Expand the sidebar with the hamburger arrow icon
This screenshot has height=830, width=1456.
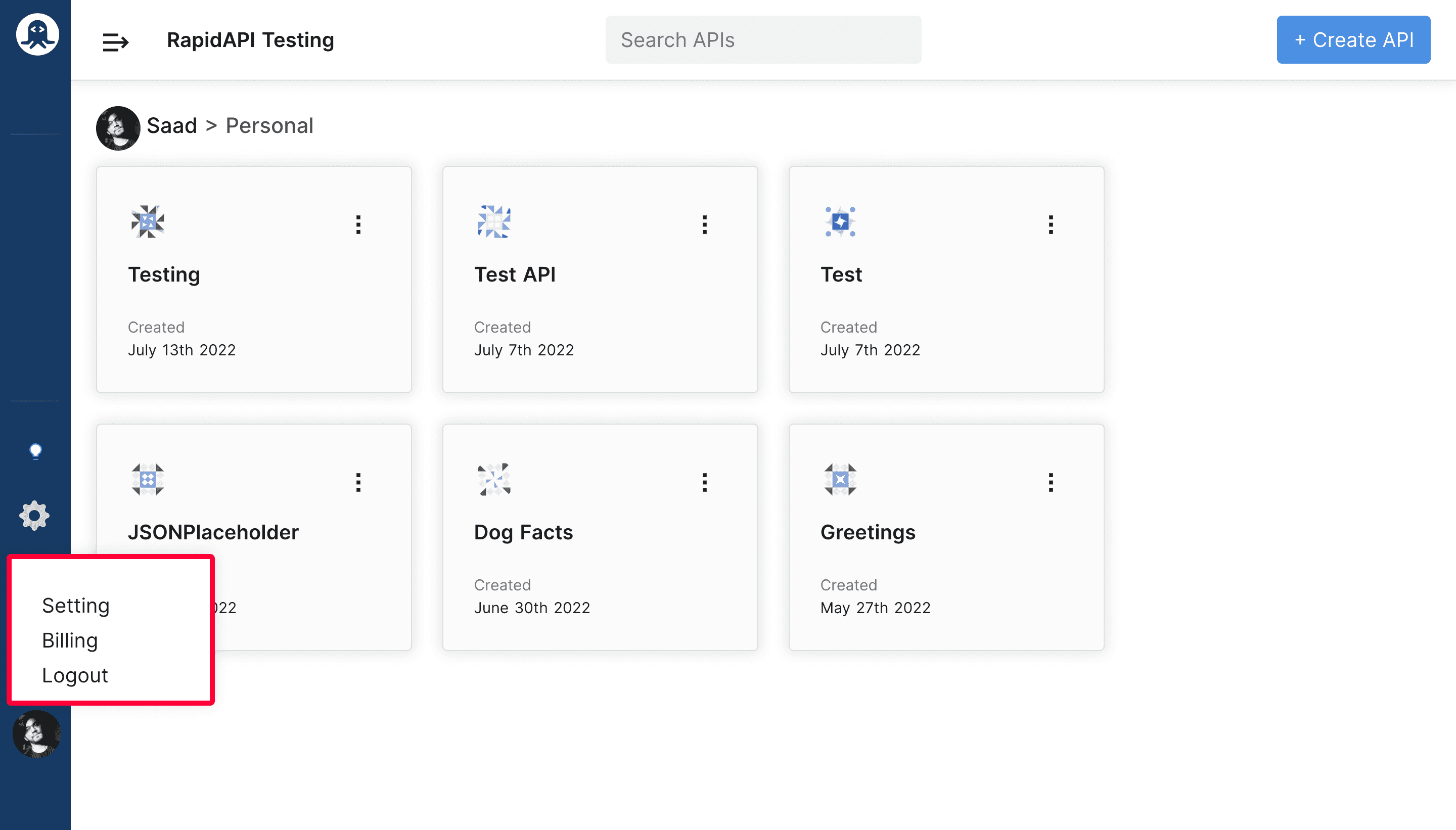(116, 41)
